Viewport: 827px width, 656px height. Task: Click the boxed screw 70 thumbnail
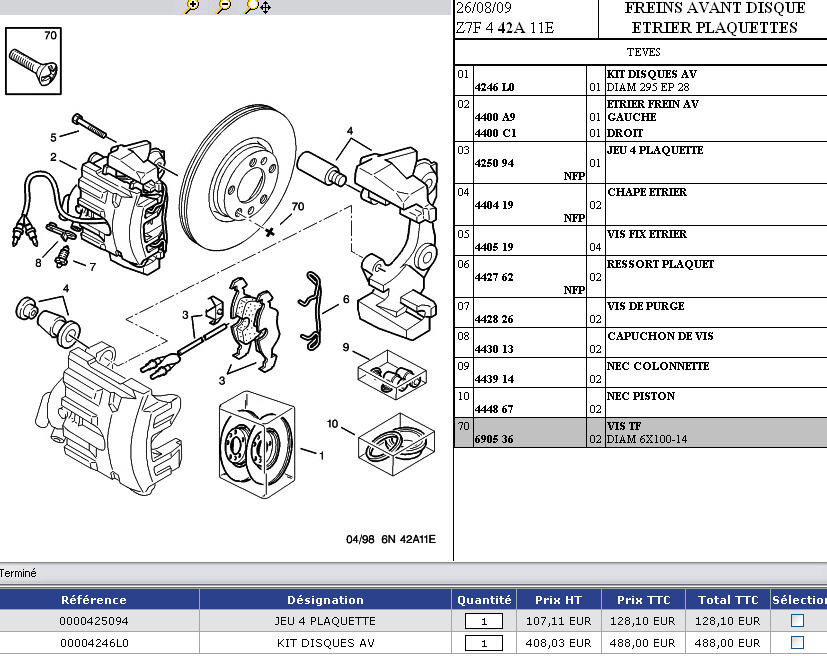click(34, 59)
